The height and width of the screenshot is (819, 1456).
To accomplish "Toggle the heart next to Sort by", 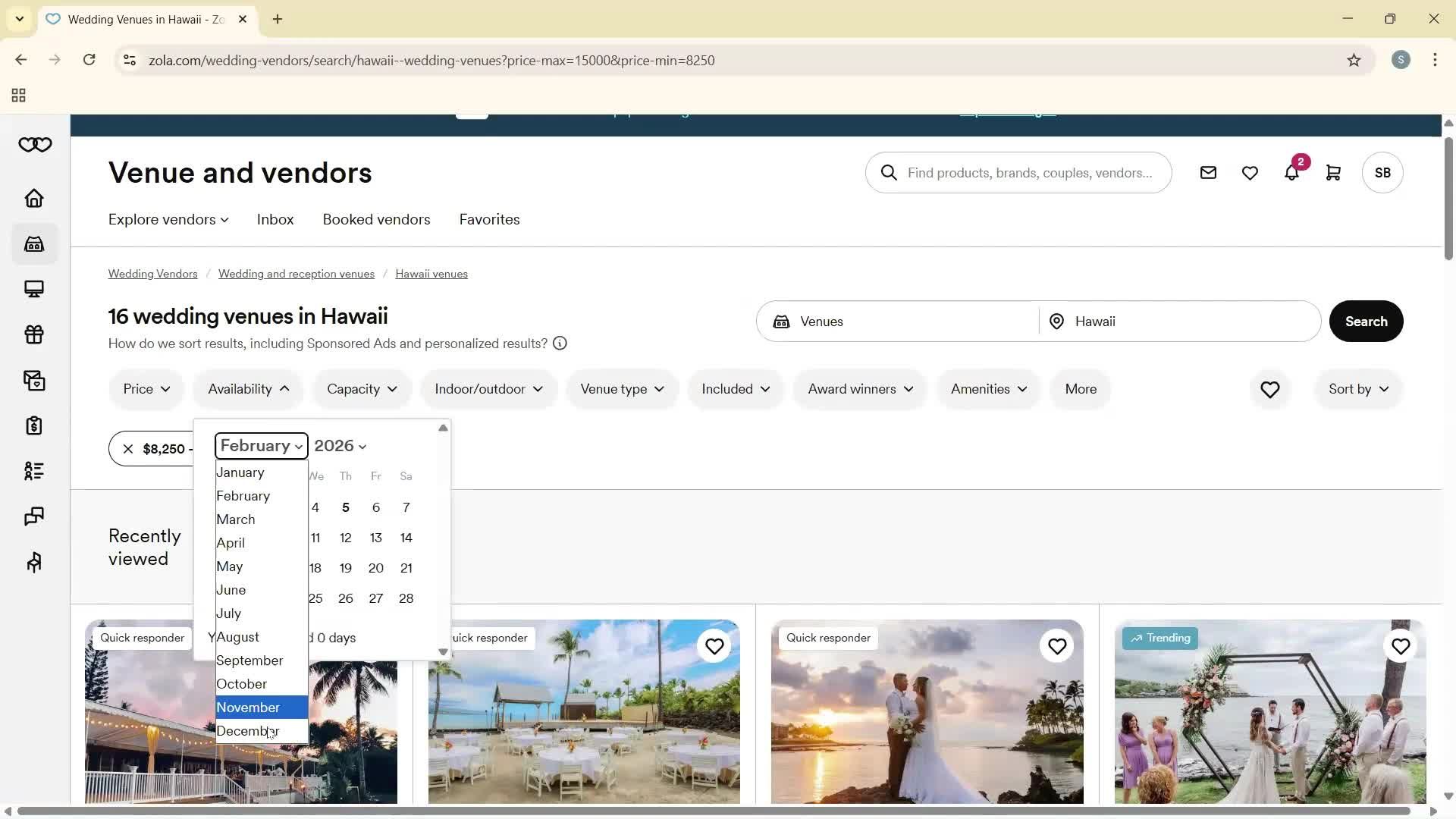I will [x=1269, y=389].
